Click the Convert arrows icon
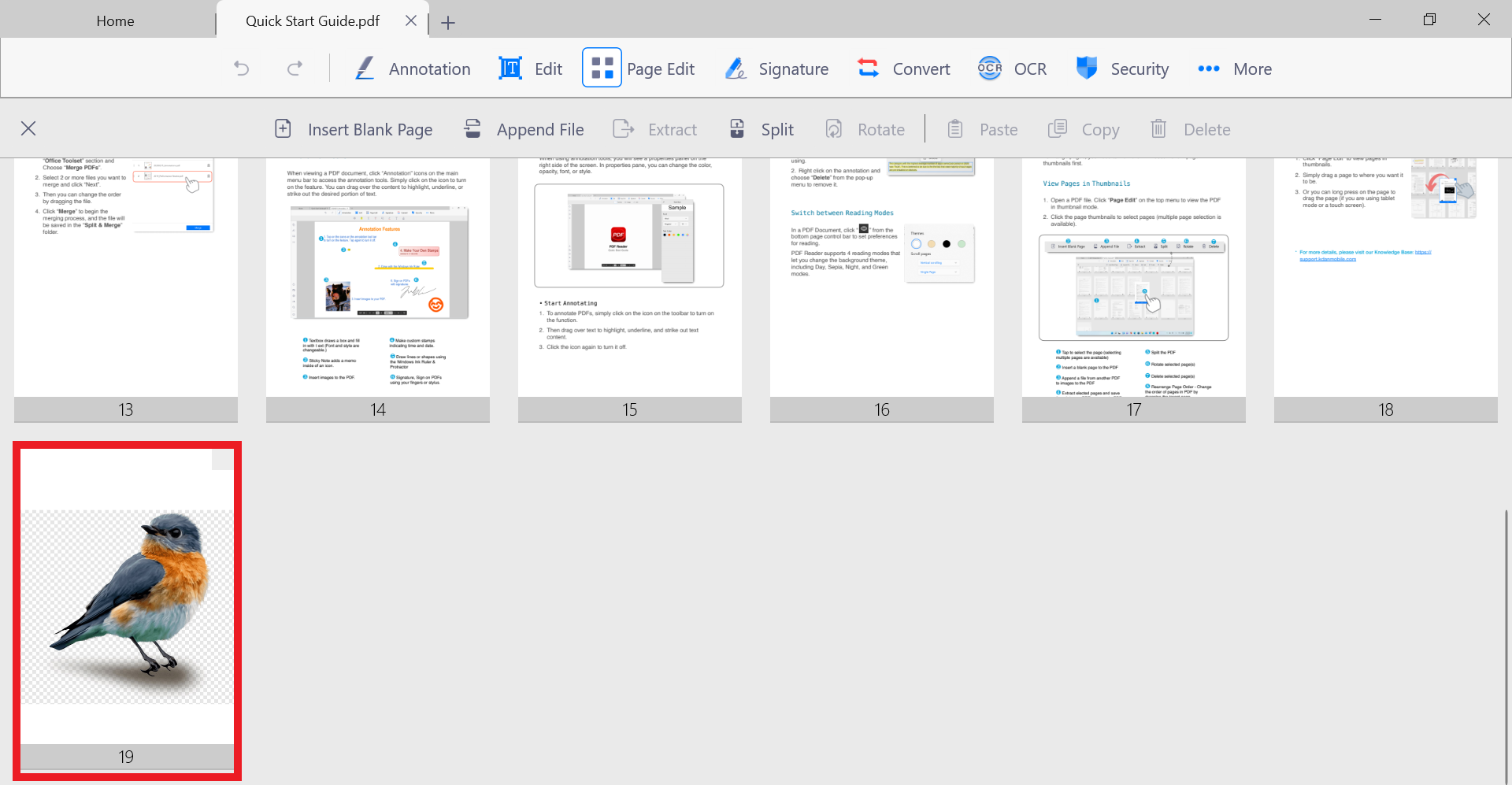 tap(869, 69)
